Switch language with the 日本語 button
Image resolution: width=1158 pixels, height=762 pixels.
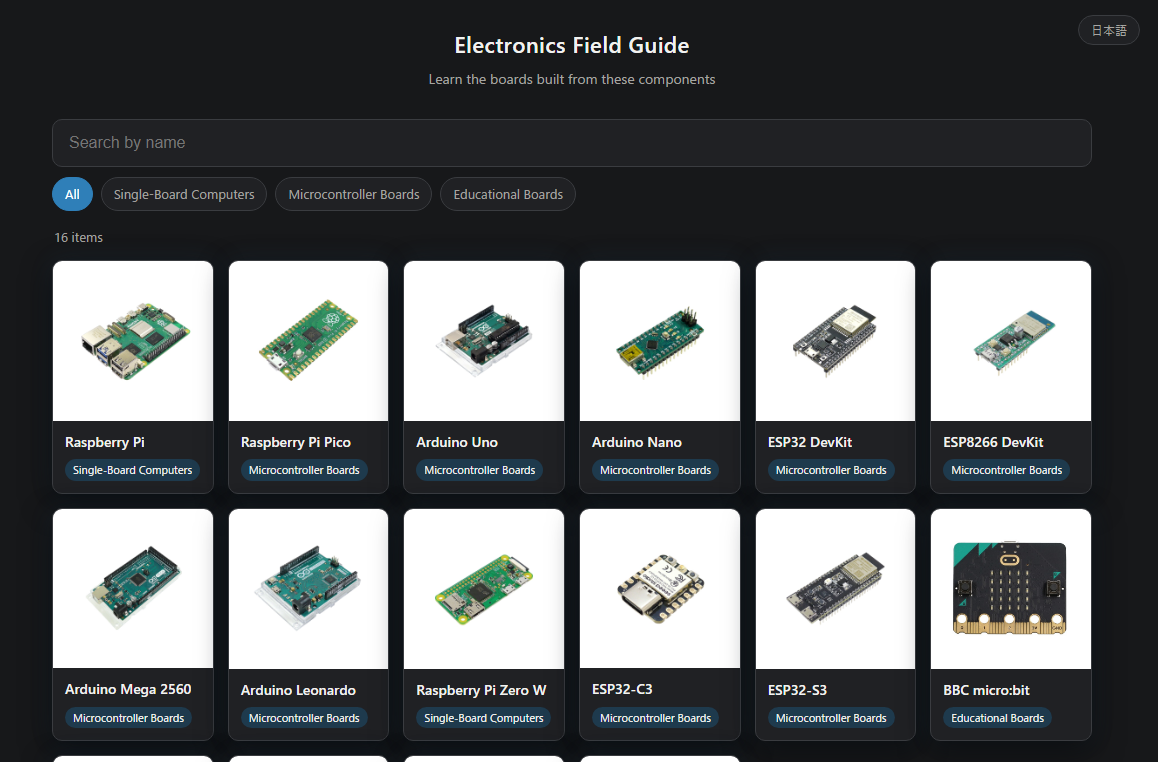pyautogui.click(x=1109, y=30)
